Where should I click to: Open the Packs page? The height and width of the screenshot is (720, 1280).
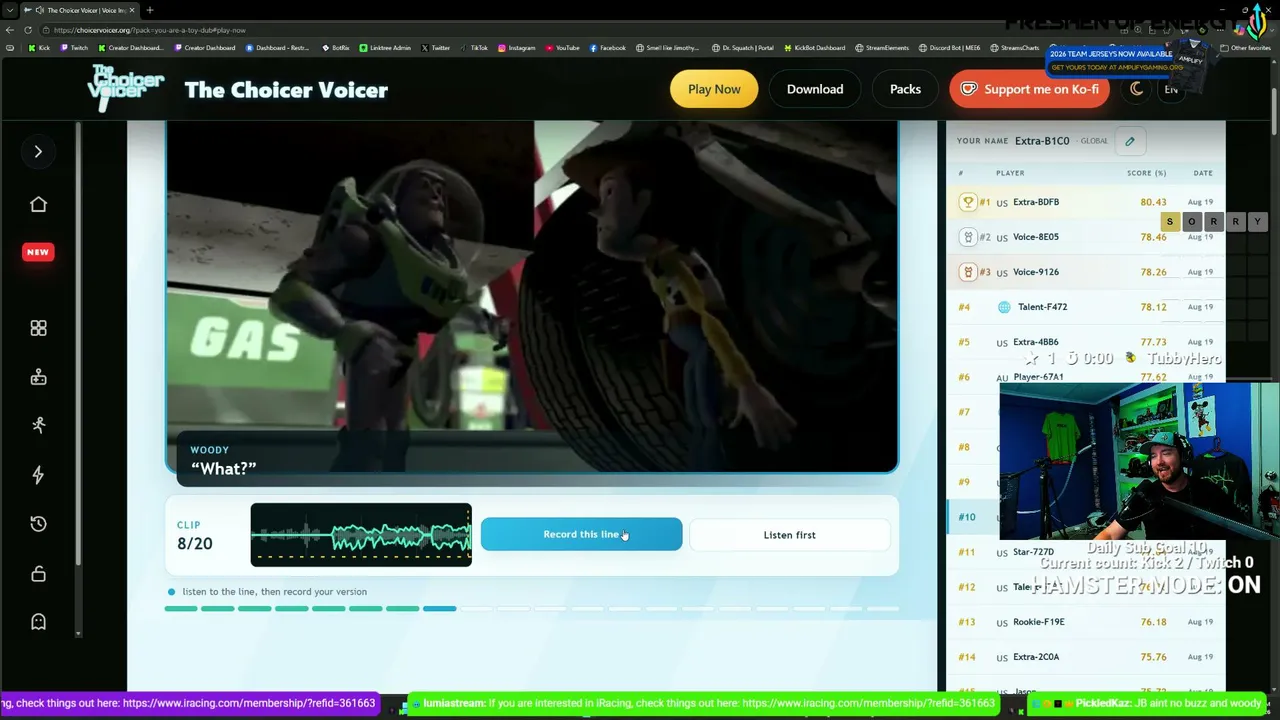tap(905, 89)
